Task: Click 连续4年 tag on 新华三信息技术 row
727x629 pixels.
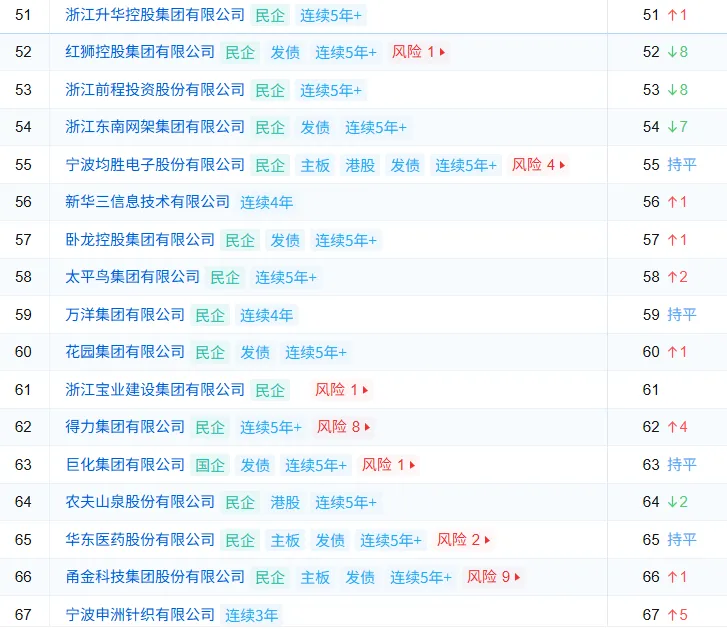Action: click(267, 202)
